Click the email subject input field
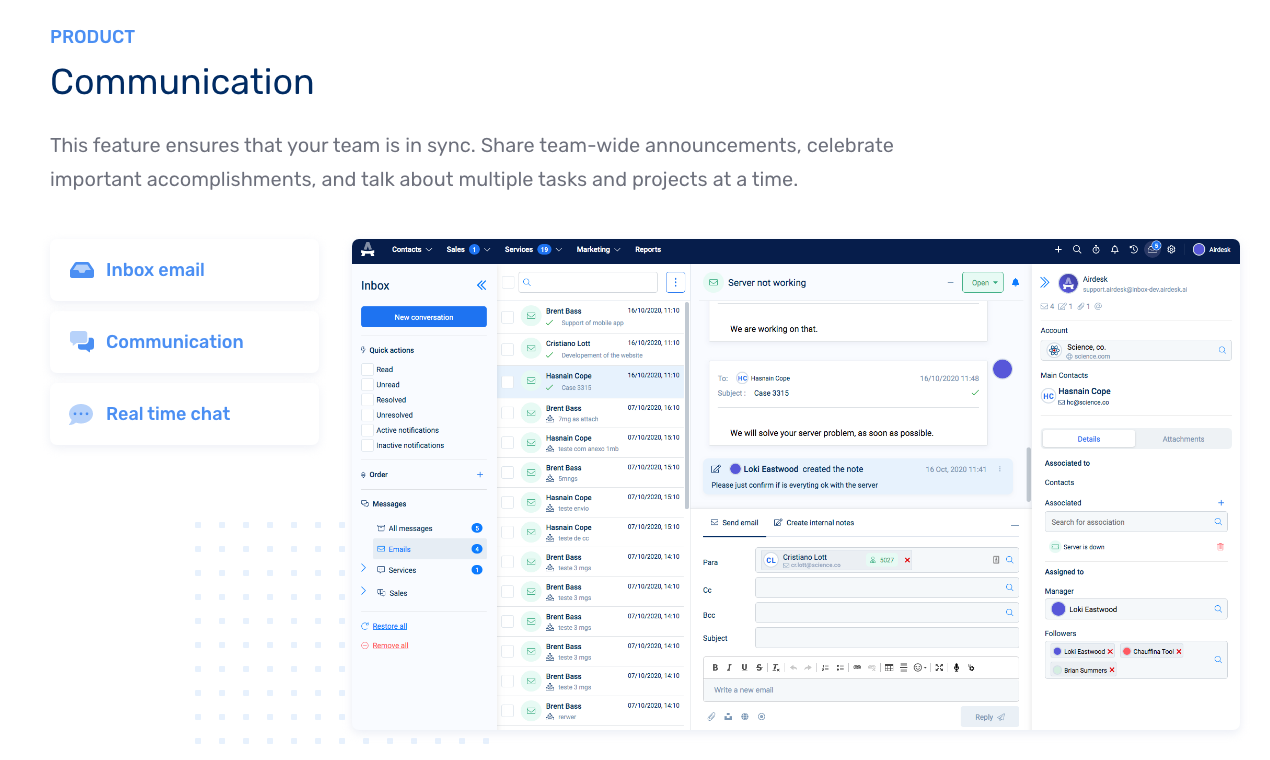1270x760 pixels. [x=886, y=637]
